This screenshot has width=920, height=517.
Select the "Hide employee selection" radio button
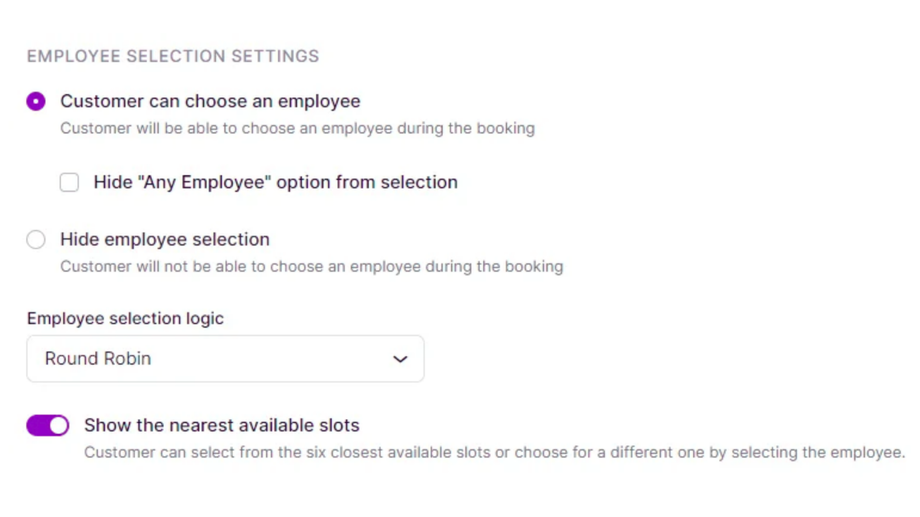[36, 240]
